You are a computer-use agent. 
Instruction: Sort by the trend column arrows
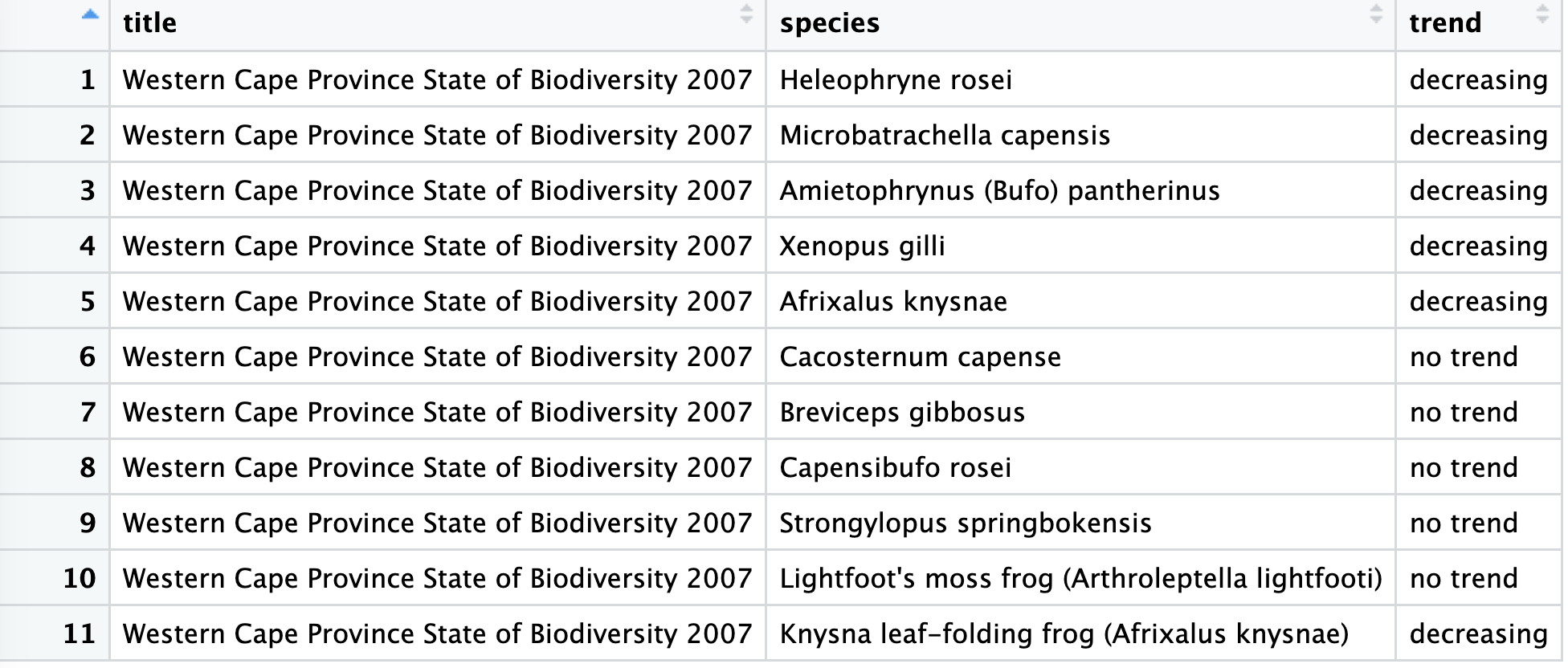point(1541,14)
